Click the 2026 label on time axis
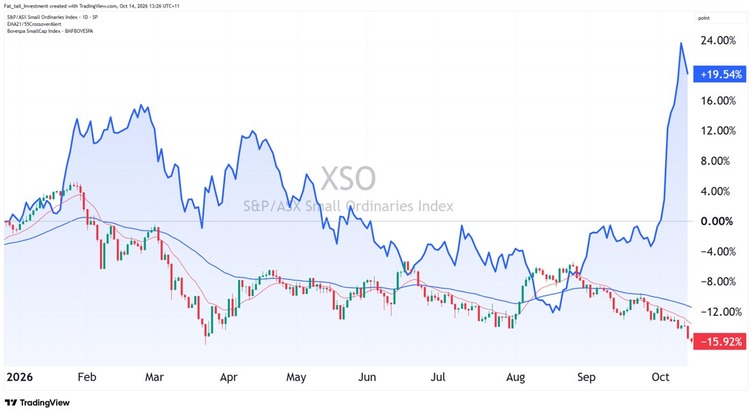The height and width of the screenshot is (415, 752). pos(20,377)
